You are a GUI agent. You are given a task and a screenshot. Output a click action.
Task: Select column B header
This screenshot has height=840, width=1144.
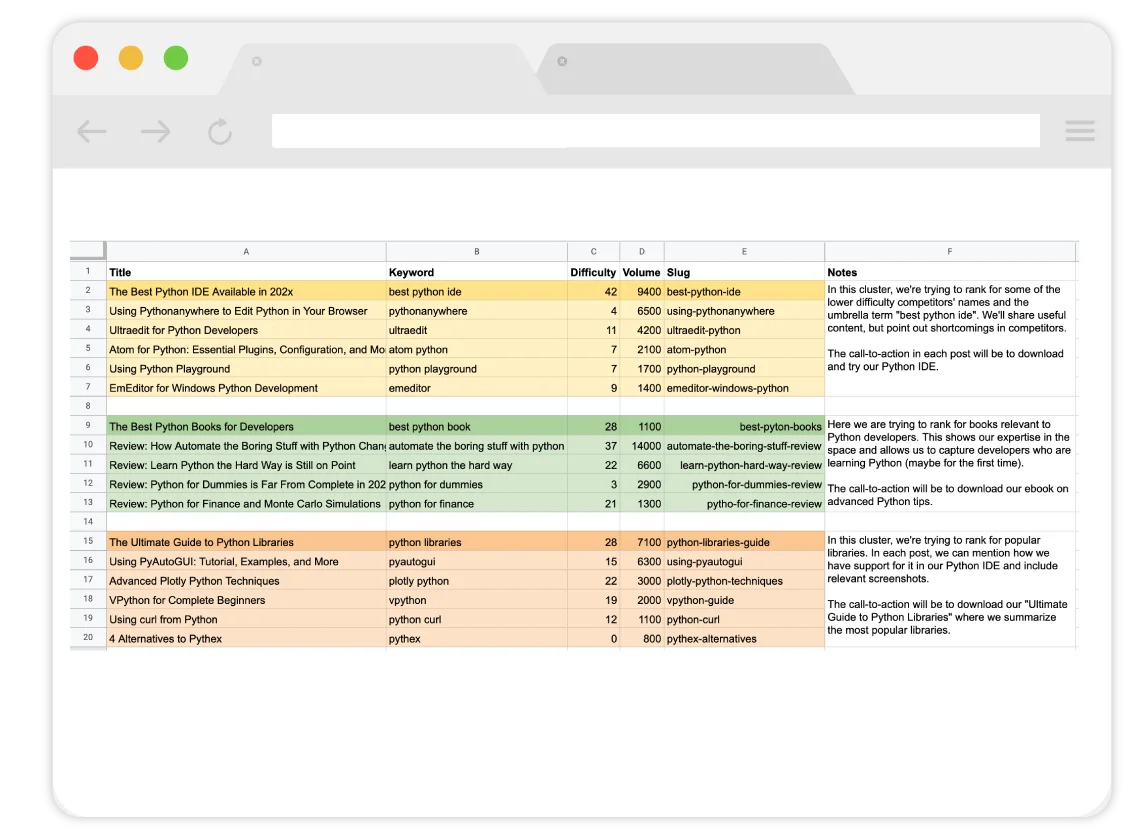477,252
